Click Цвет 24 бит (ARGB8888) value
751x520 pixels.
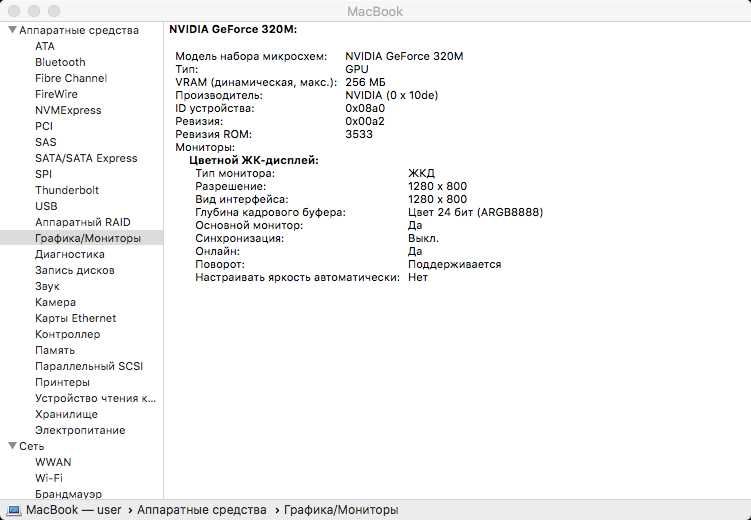pyautogui.click(x=476, y=212)
